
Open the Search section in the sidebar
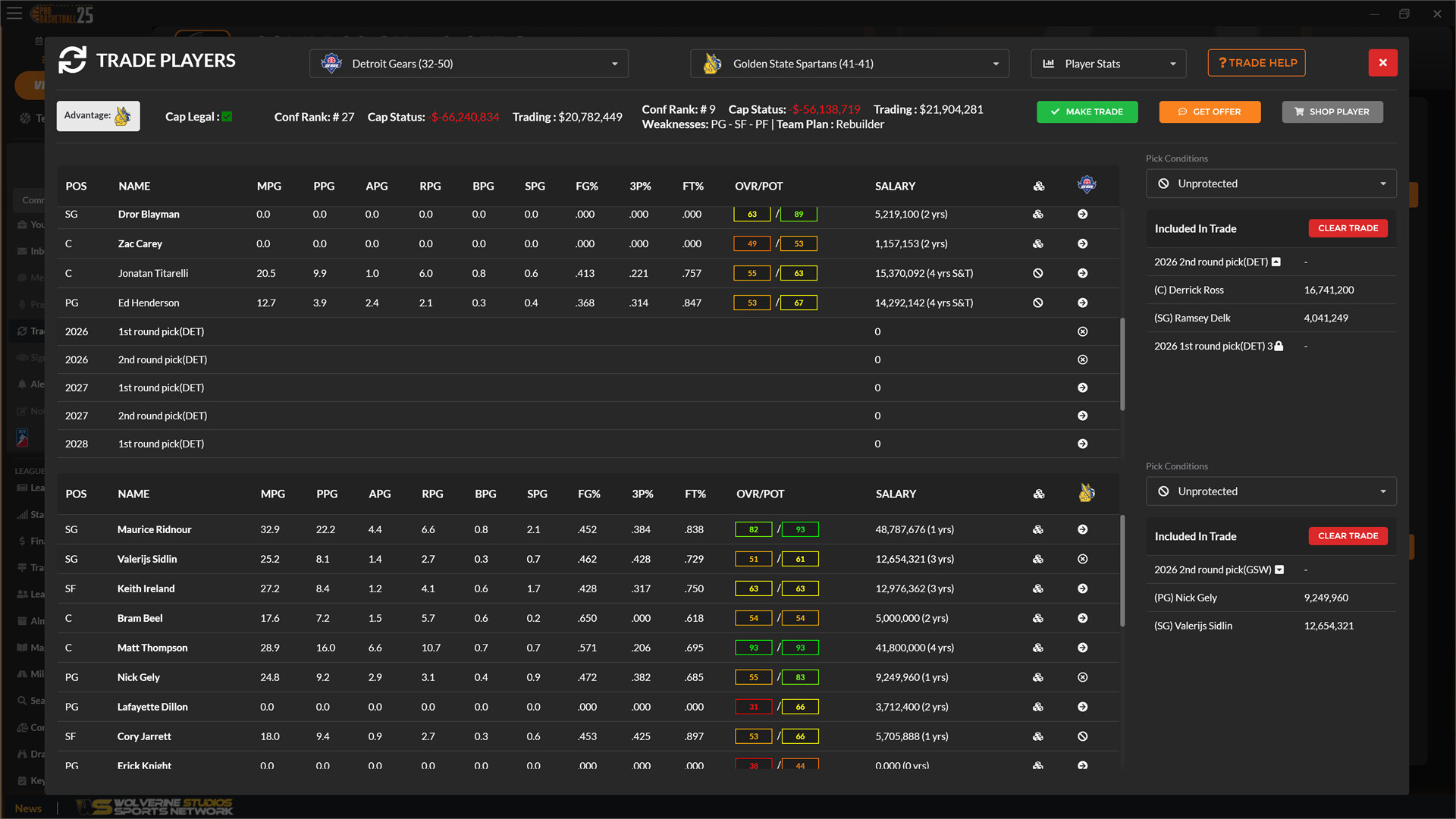[34, 700]
